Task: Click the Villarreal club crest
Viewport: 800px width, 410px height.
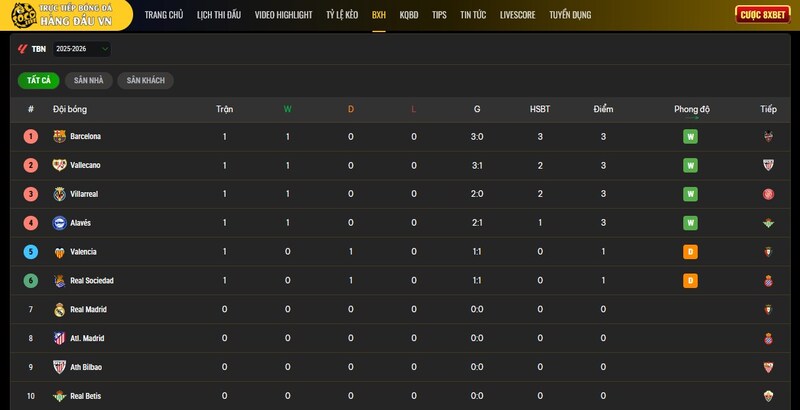Action: [60, 194]
